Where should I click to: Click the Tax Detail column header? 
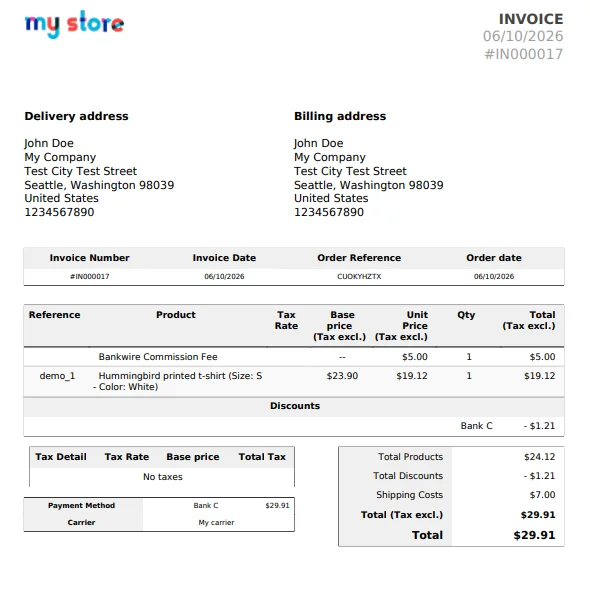(61, 457)
